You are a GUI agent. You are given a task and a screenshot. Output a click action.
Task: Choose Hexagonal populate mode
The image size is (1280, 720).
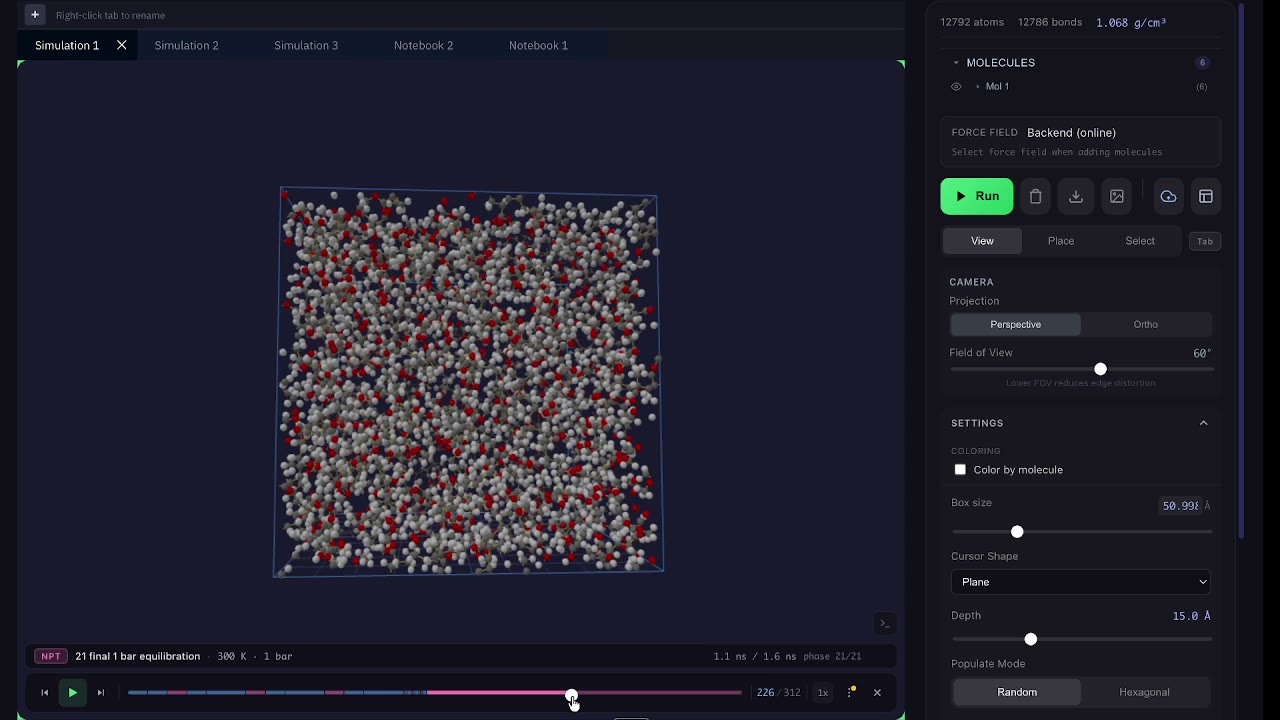click(1144, 692)
